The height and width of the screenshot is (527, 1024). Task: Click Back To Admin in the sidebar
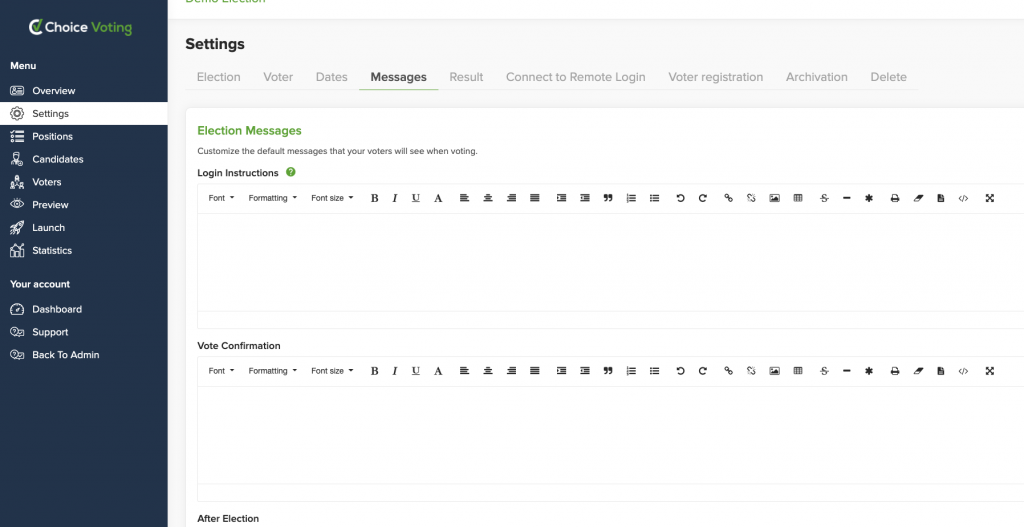click(84, 355)
